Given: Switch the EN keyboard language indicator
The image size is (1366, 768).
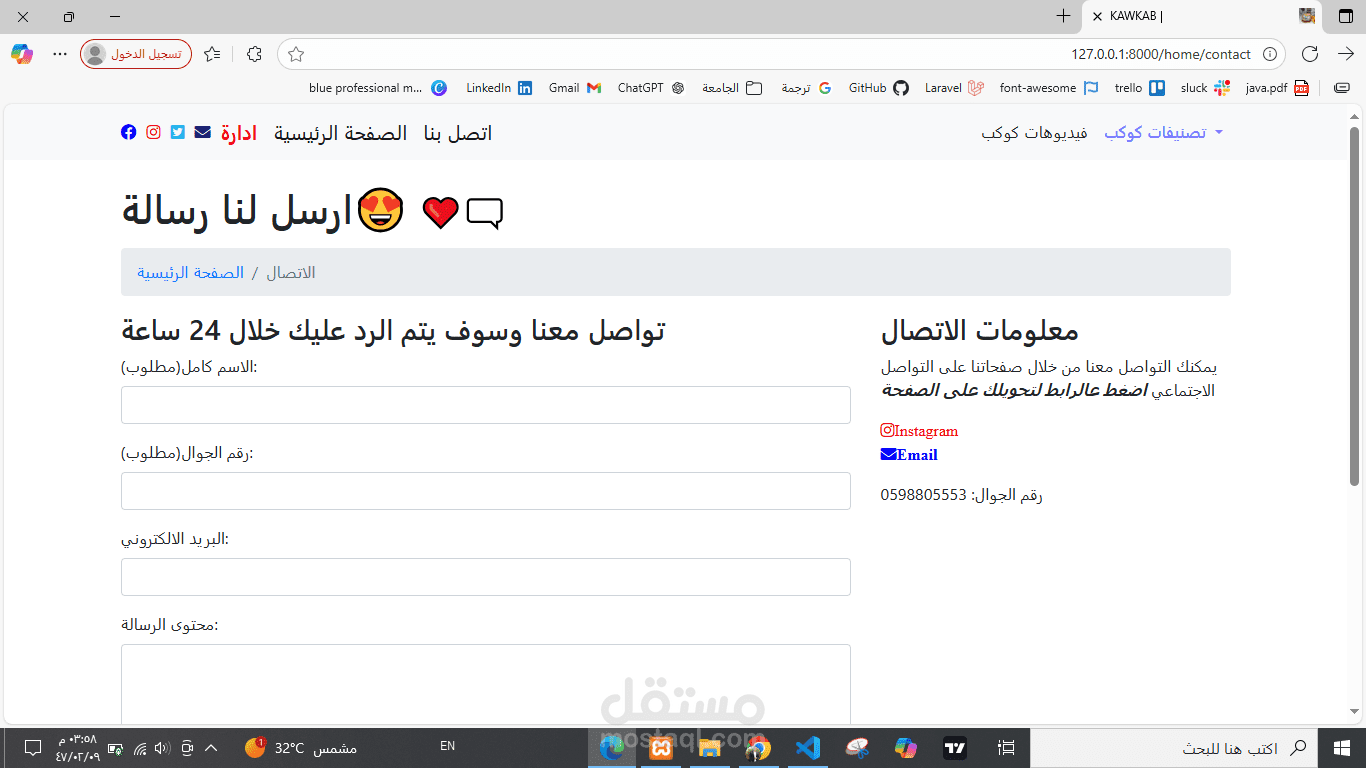Looking at the screenshot, I should (x=447, y=746).
